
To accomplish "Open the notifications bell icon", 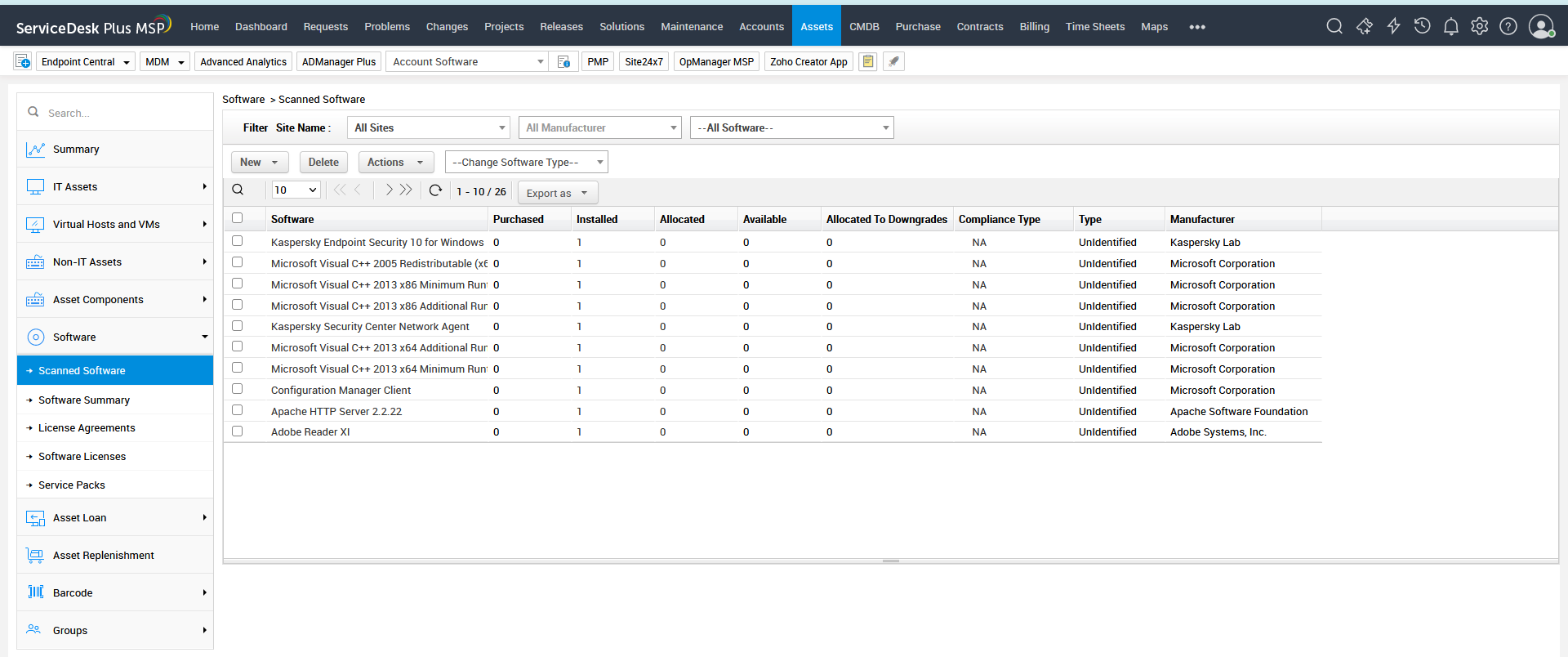I will [1450, 26].
